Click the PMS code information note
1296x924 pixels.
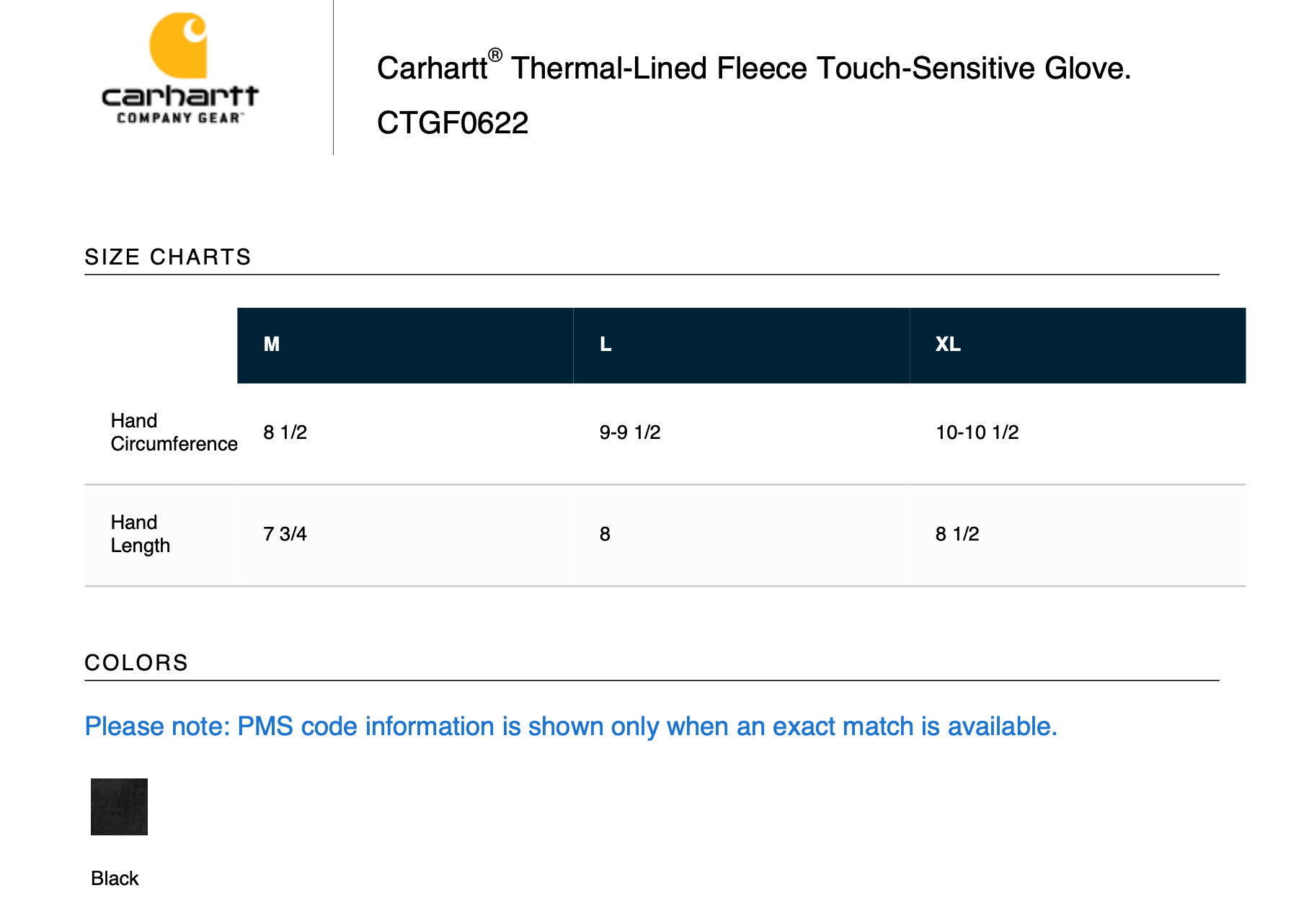(570, 727)
